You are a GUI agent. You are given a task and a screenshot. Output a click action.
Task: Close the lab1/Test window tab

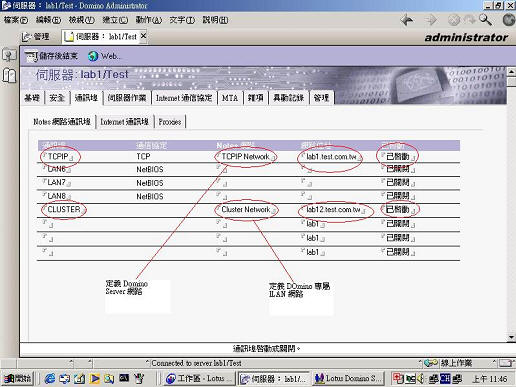143,36
